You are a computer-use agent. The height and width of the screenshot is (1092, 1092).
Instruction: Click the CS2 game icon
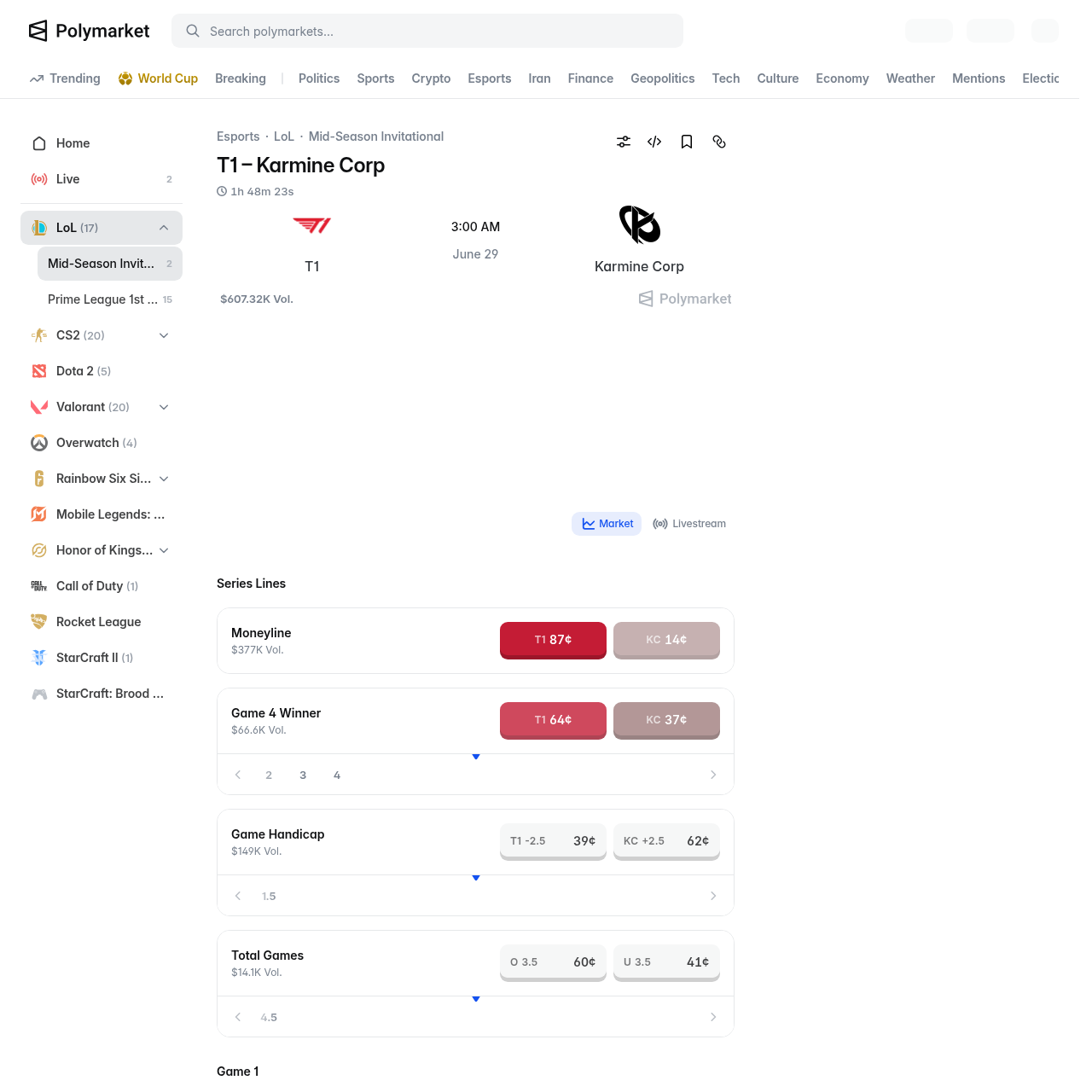click(x=39, y=335)
